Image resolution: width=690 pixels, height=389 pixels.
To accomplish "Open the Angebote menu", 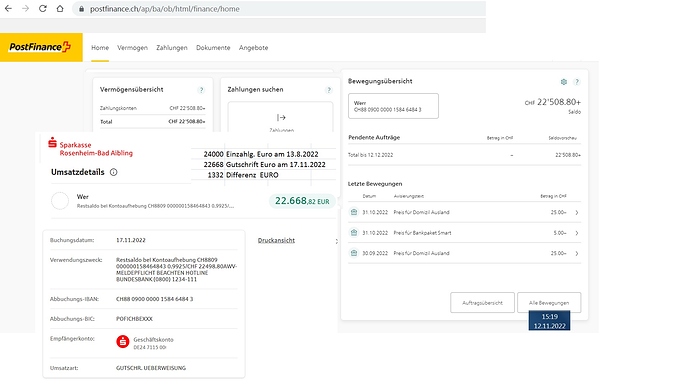I will [x=253, y=48].
